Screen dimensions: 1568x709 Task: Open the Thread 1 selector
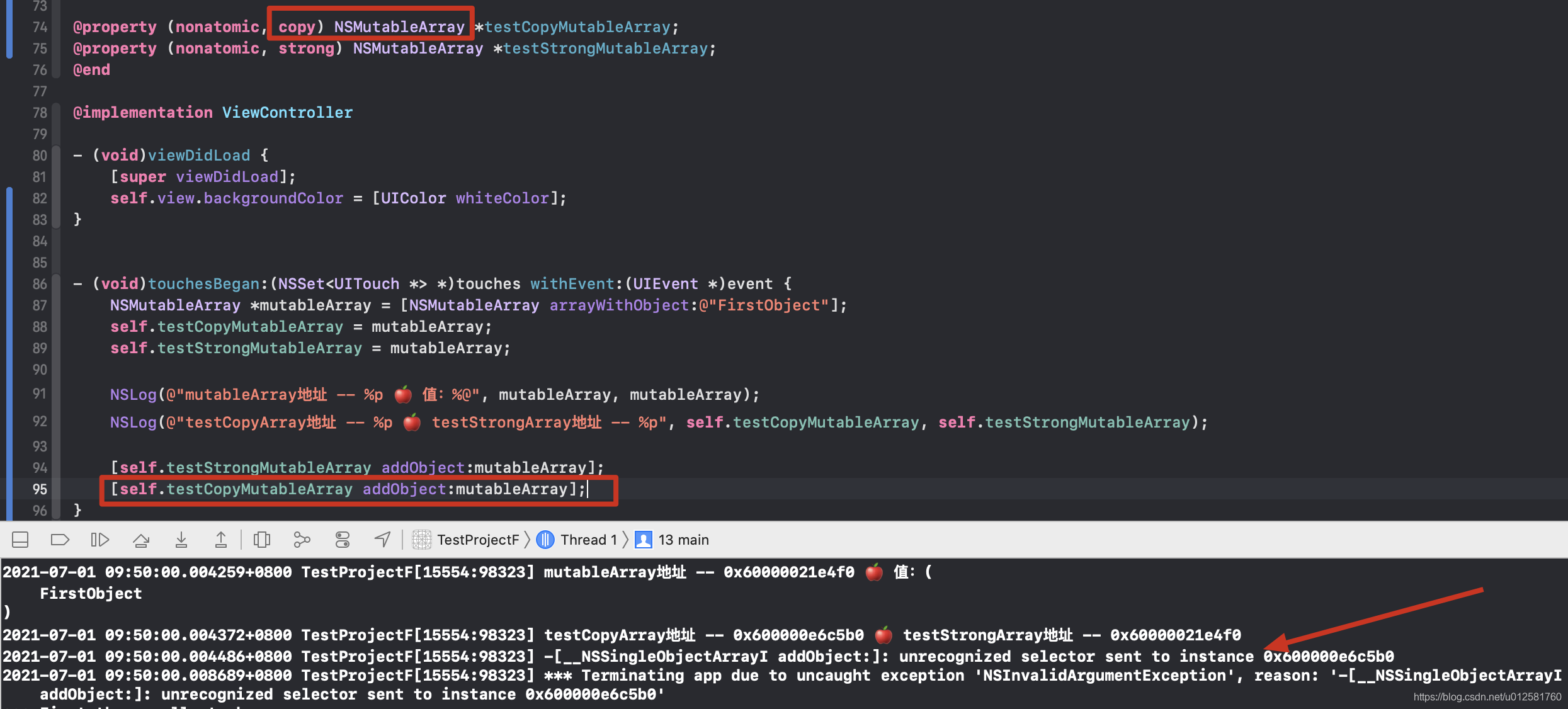click(589, 540)
